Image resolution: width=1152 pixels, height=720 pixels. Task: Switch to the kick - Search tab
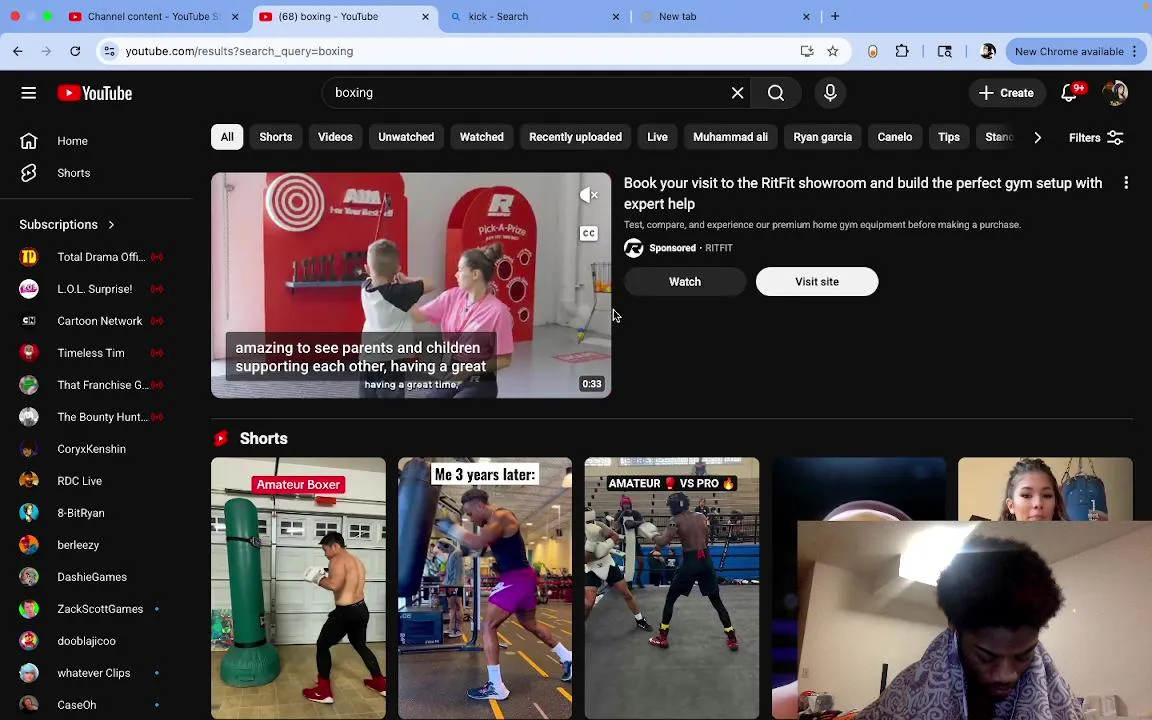click(x=533, y=16)
